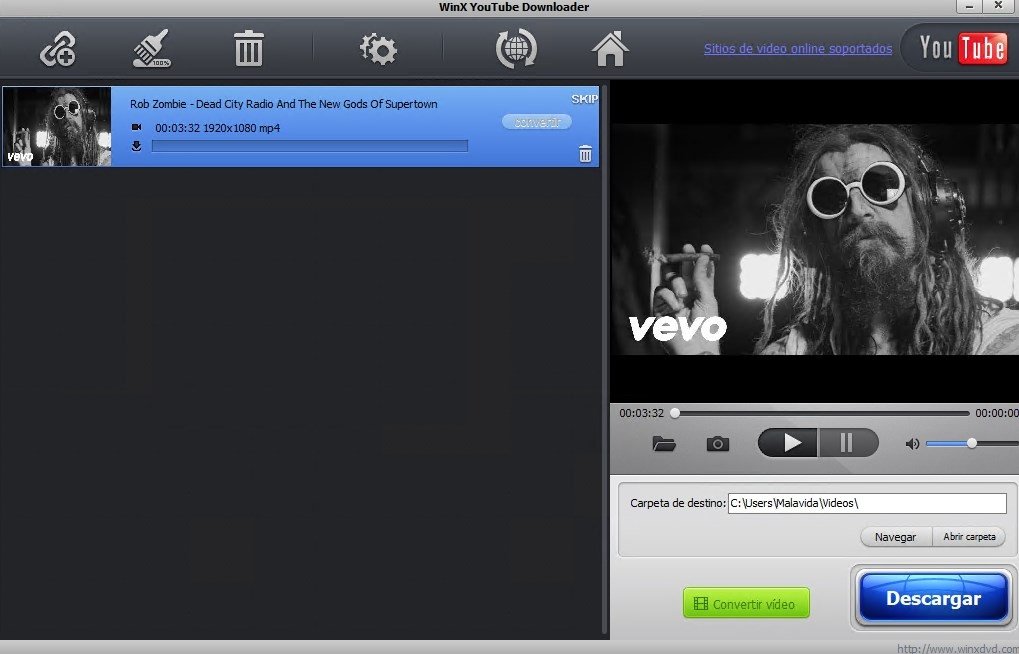Open the winxdvd.com link in the status bar
The image size is (1019, 654).
[957, 648]
